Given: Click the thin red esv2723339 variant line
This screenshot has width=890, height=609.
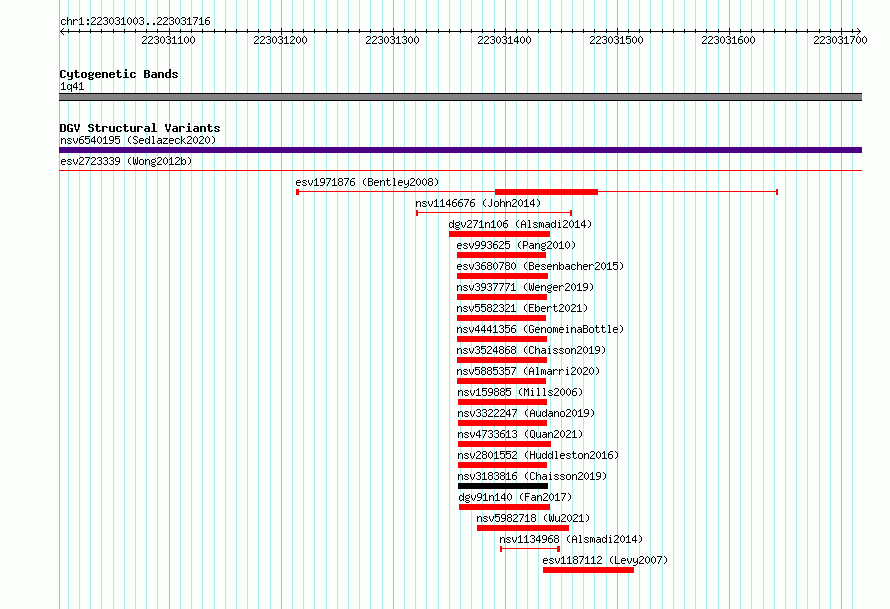Looking at the screenshot, I should click(460, 170).
